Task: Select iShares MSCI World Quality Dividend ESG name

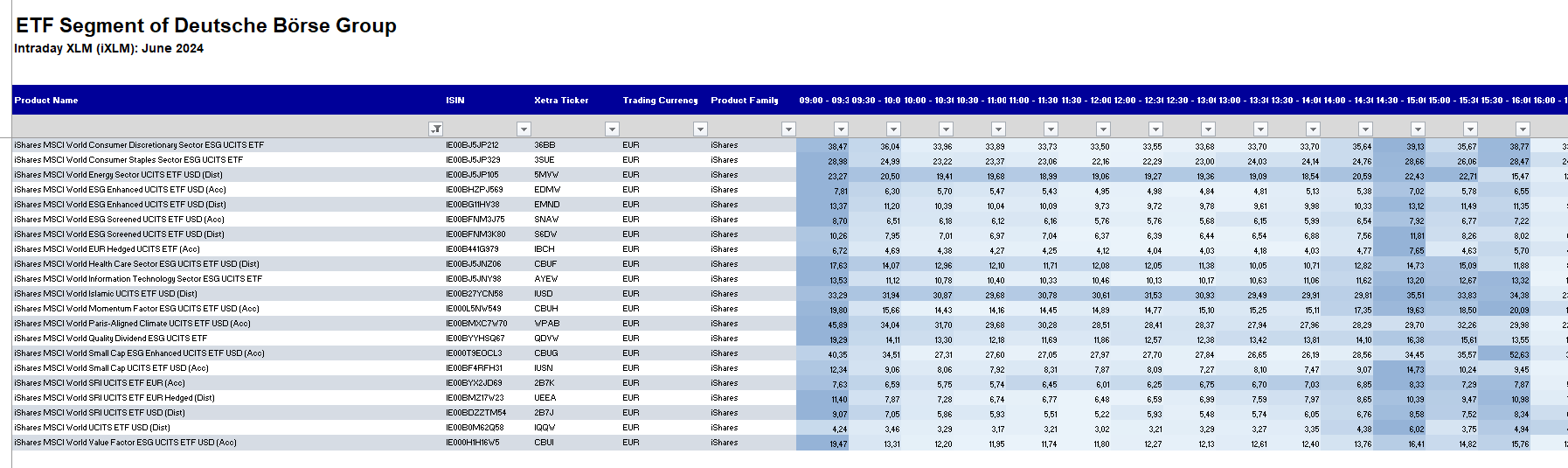Action: pos(111,339)
